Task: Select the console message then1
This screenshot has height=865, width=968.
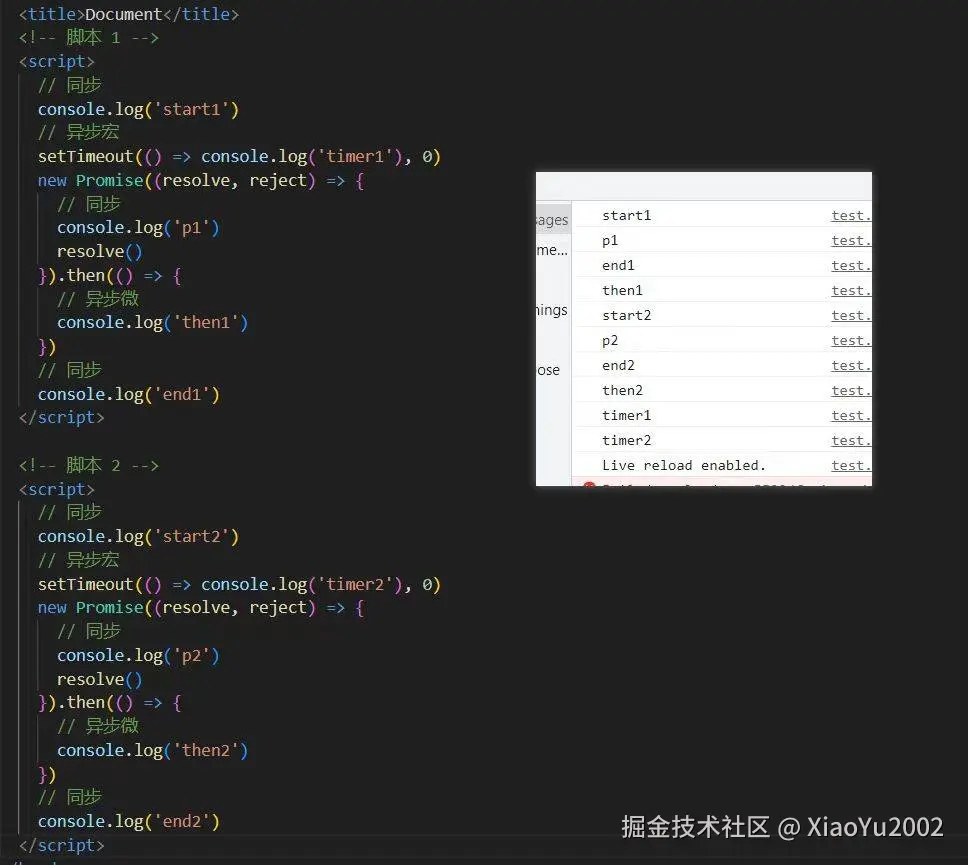Action: (x=622, y=290)
